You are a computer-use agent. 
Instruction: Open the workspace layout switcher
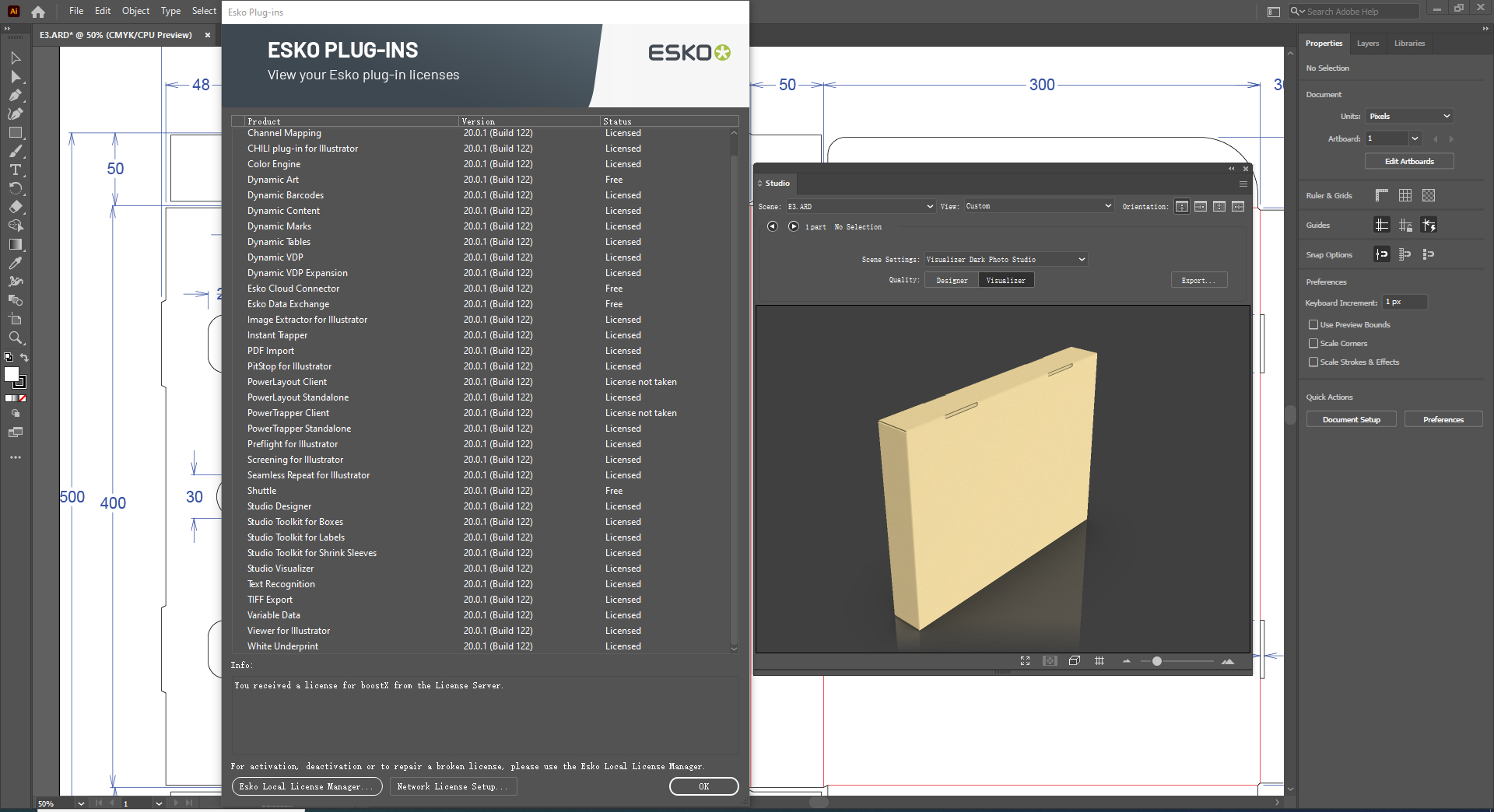(x=1274, y=12)
